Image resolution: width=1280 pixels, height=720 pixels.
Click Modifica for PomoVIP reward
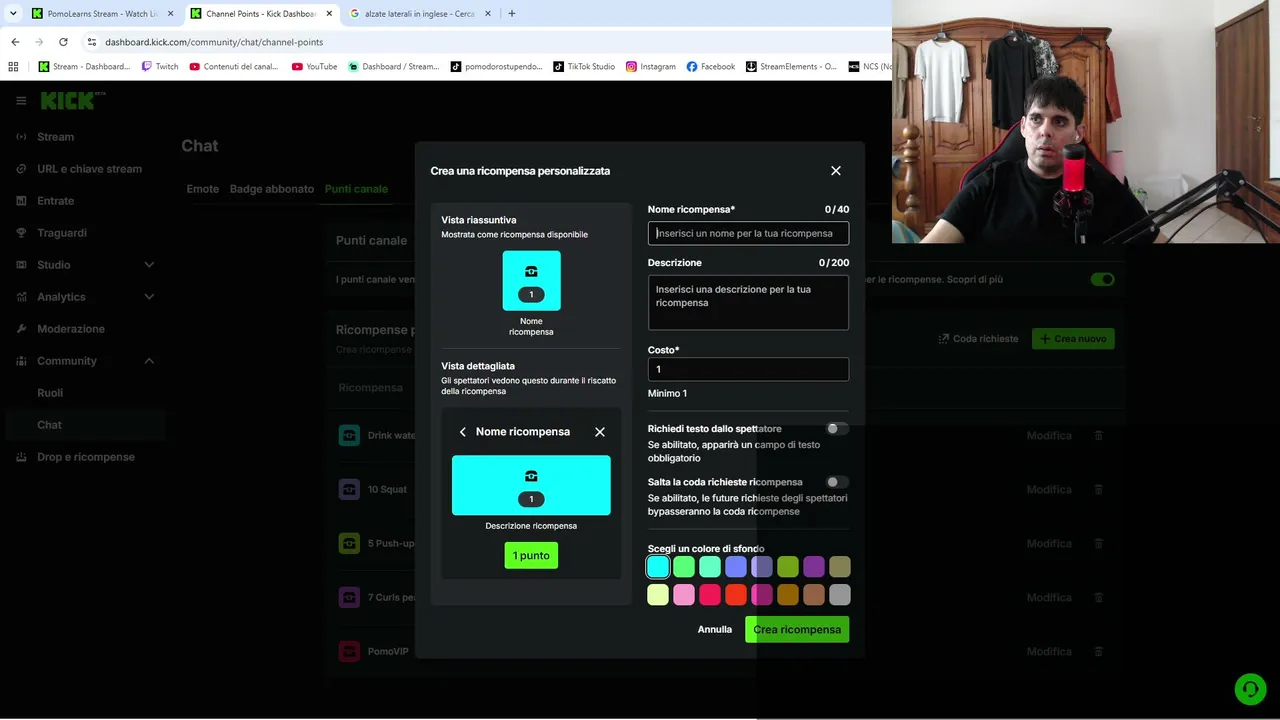1049,652
